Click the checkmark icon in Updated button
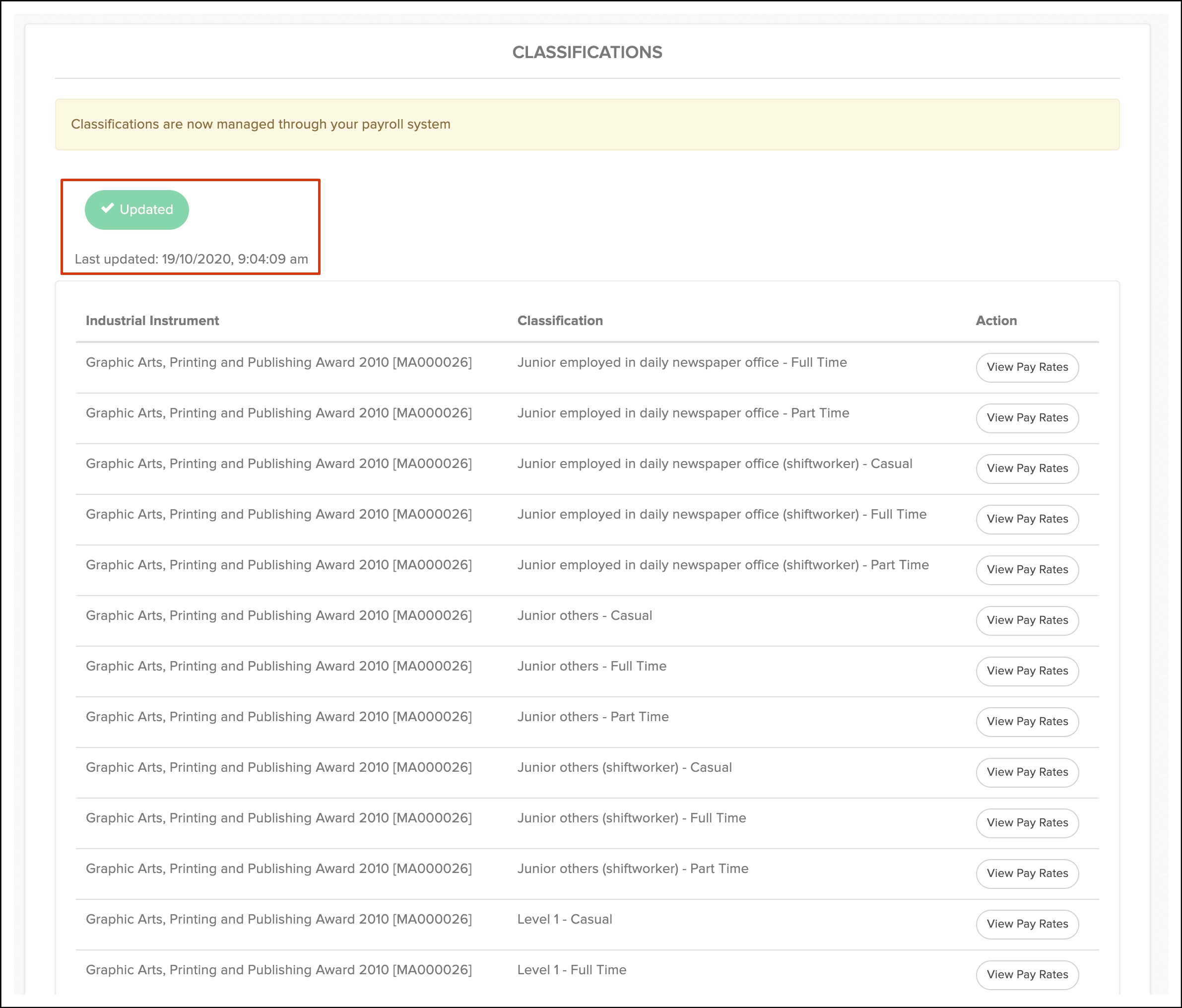This screenshot has width=1182, height=1008. pos(107,209)
